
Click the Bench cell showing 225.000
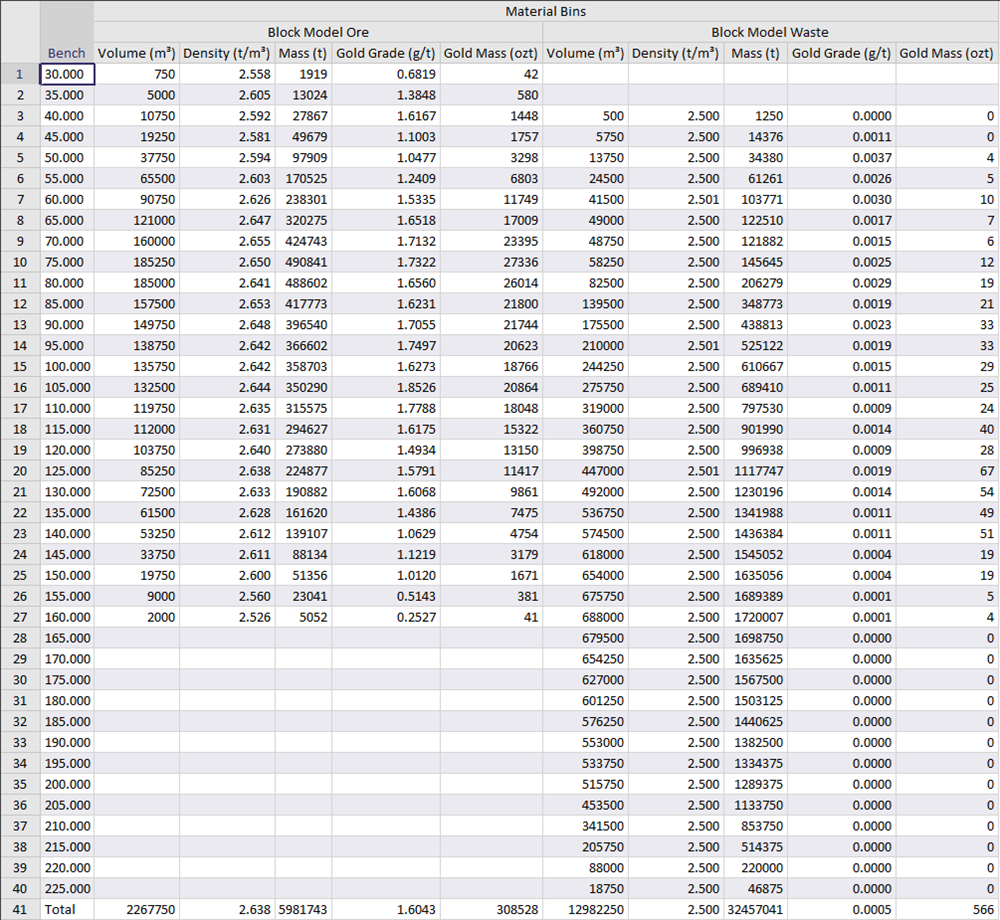click(x=67, y=888)
